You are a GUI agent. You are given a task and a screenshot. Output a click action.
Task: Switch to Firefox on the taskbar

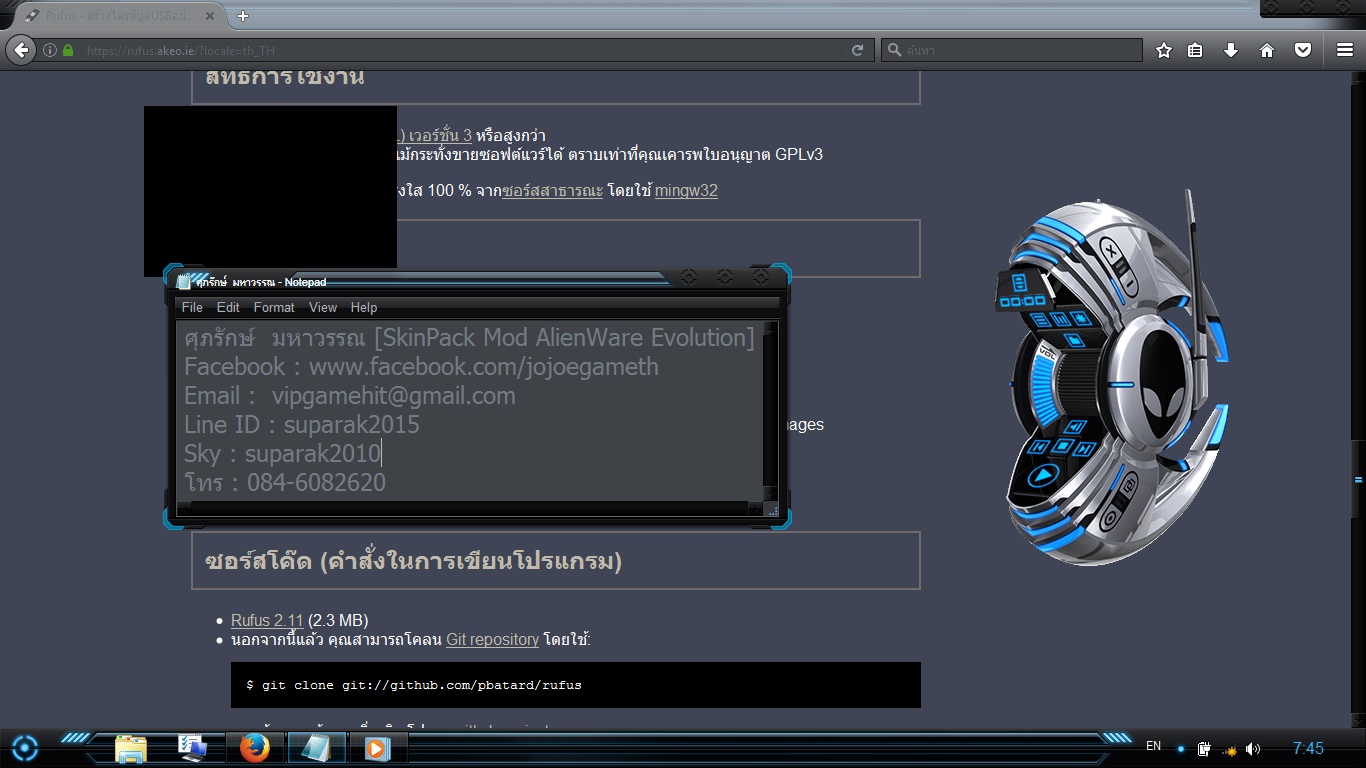255,748
